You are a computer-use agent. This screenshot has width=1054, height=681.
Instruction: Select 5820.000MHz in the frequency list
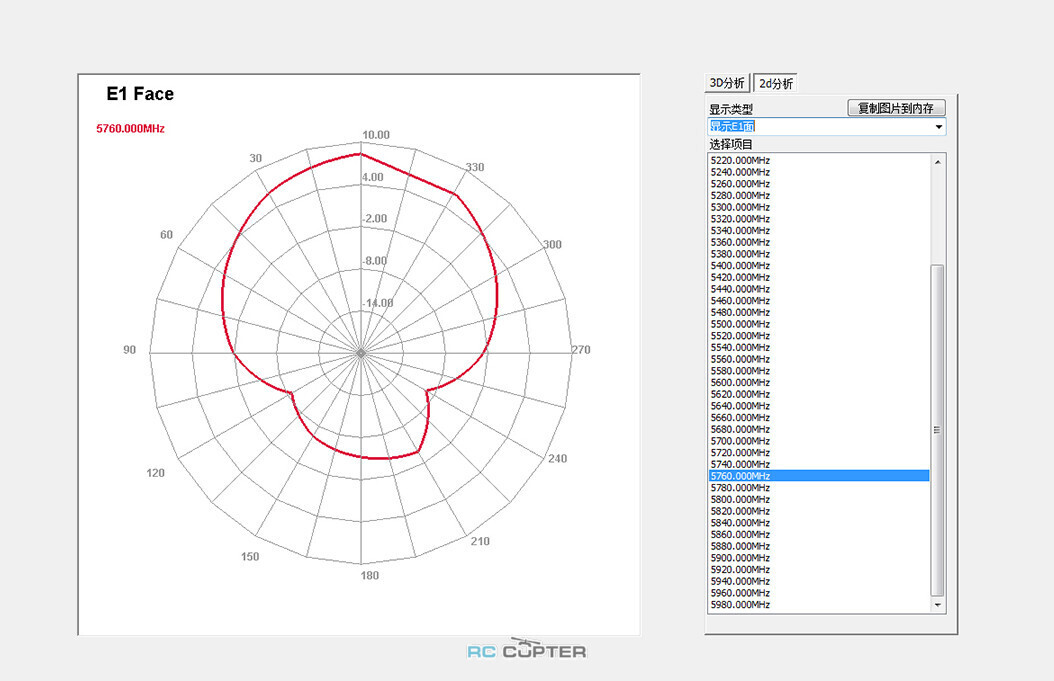coord(819,511)
